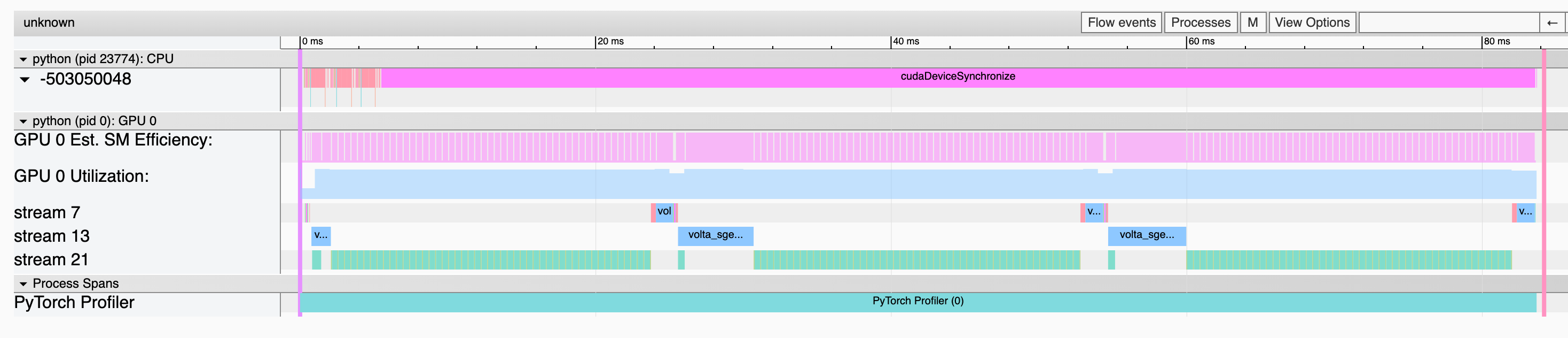
Task: Open the Processes filter
Action: point(1201,22)
